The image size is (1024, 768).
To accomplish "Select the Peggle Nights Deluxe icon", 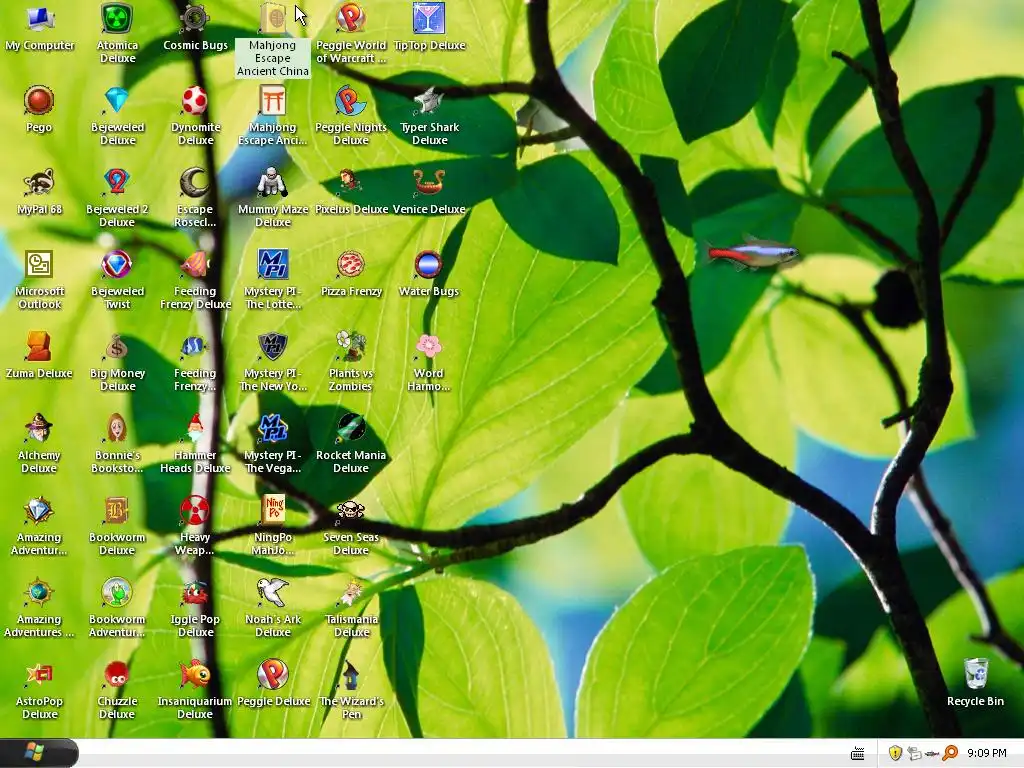I will 351,101.
